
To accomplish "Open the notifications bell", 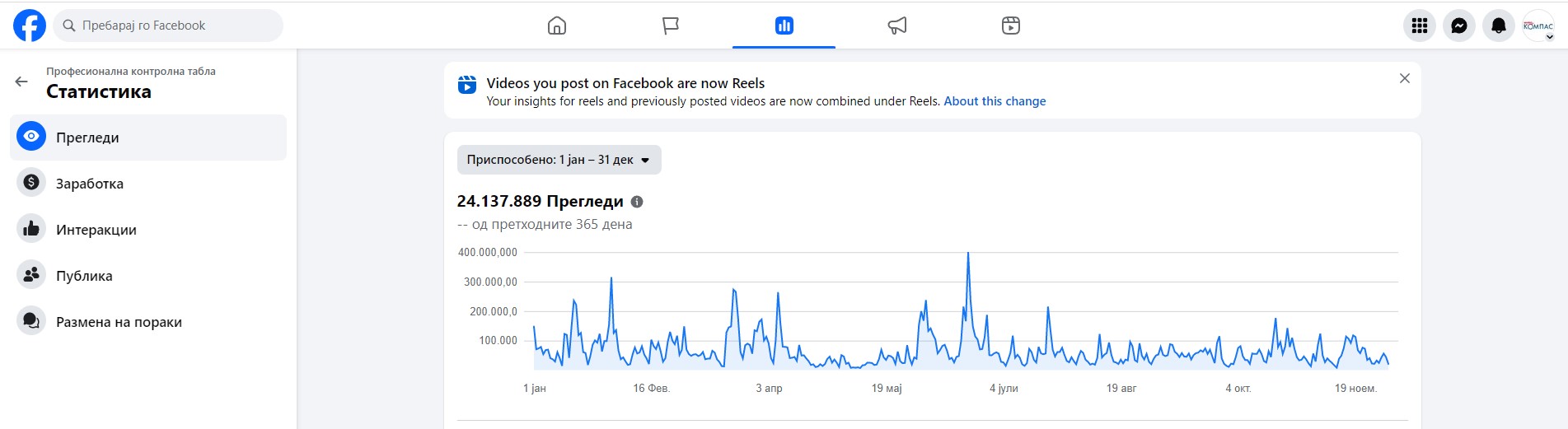I will click(x=1498, y=26).
